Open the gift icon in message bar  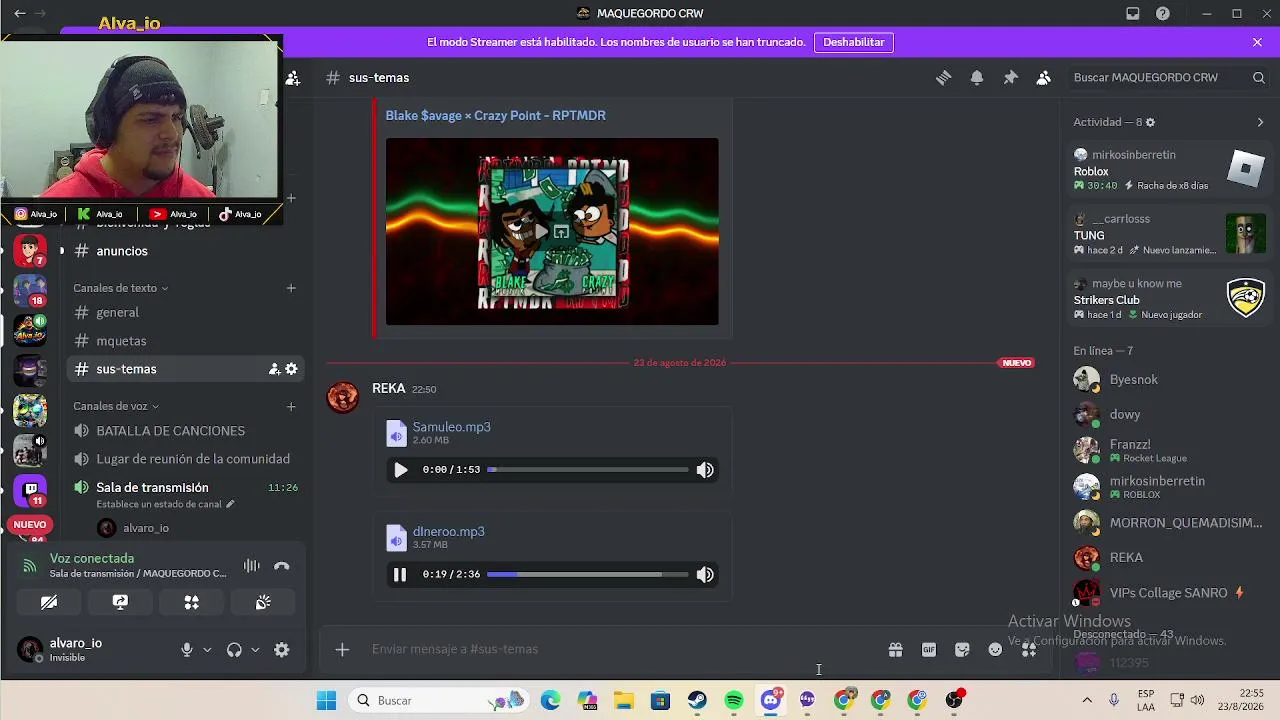[x=895, y=650]
